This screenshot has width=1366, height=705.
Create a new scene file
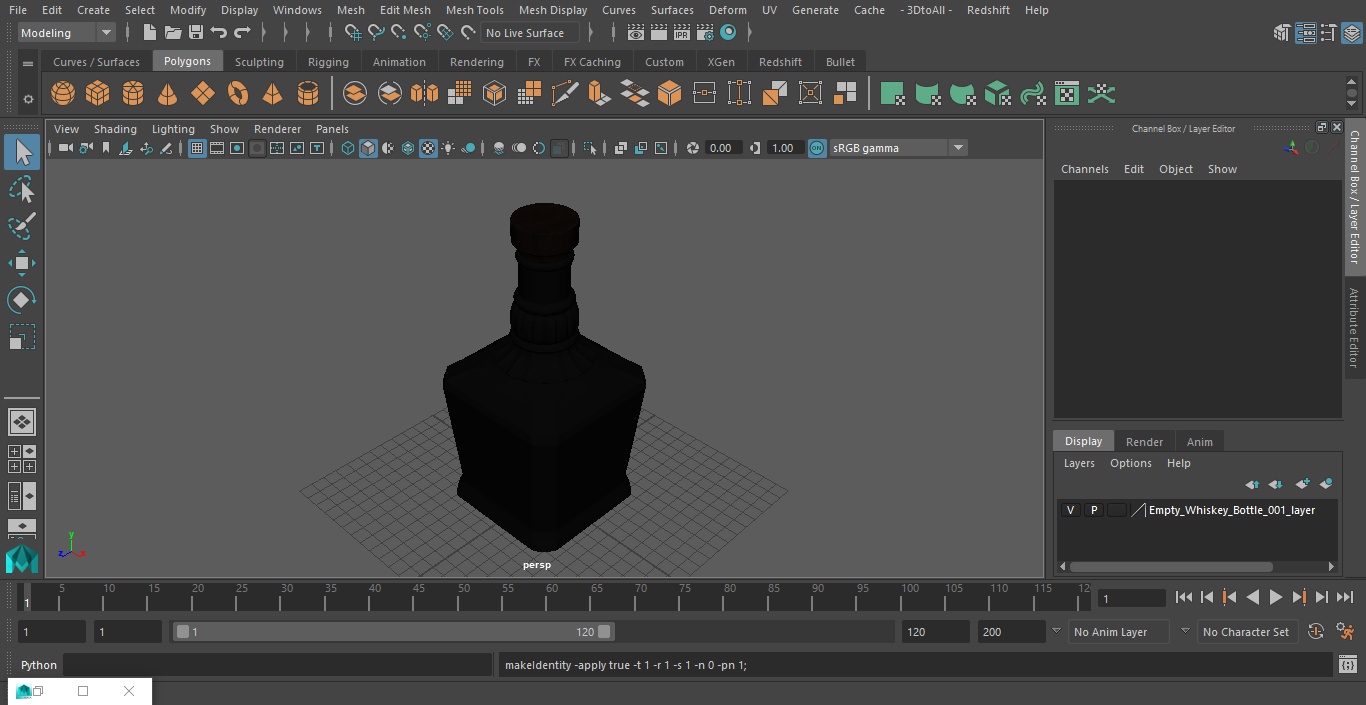(x=149, y=33)
